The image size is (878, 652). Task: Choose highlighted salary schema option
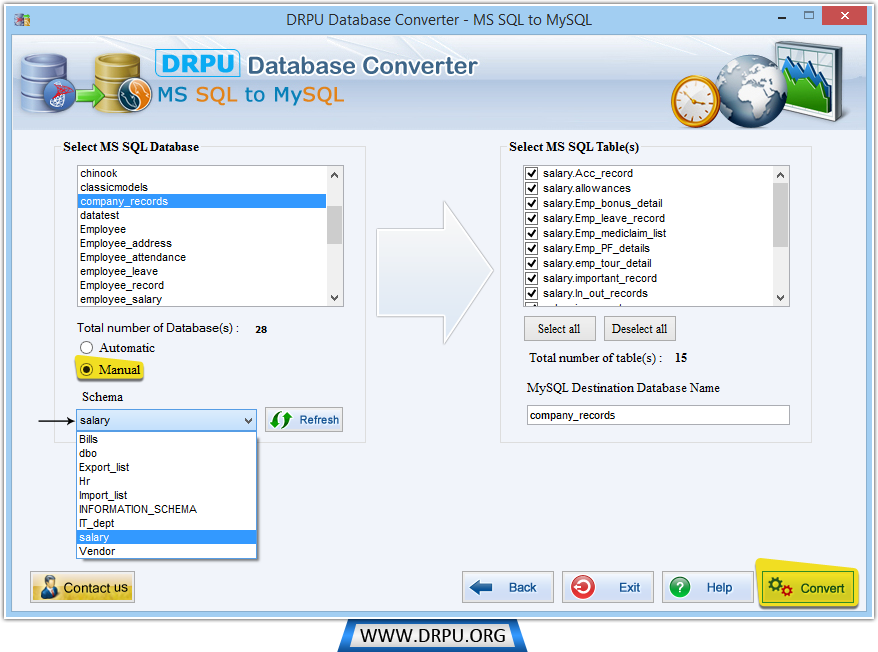(166, 537)
